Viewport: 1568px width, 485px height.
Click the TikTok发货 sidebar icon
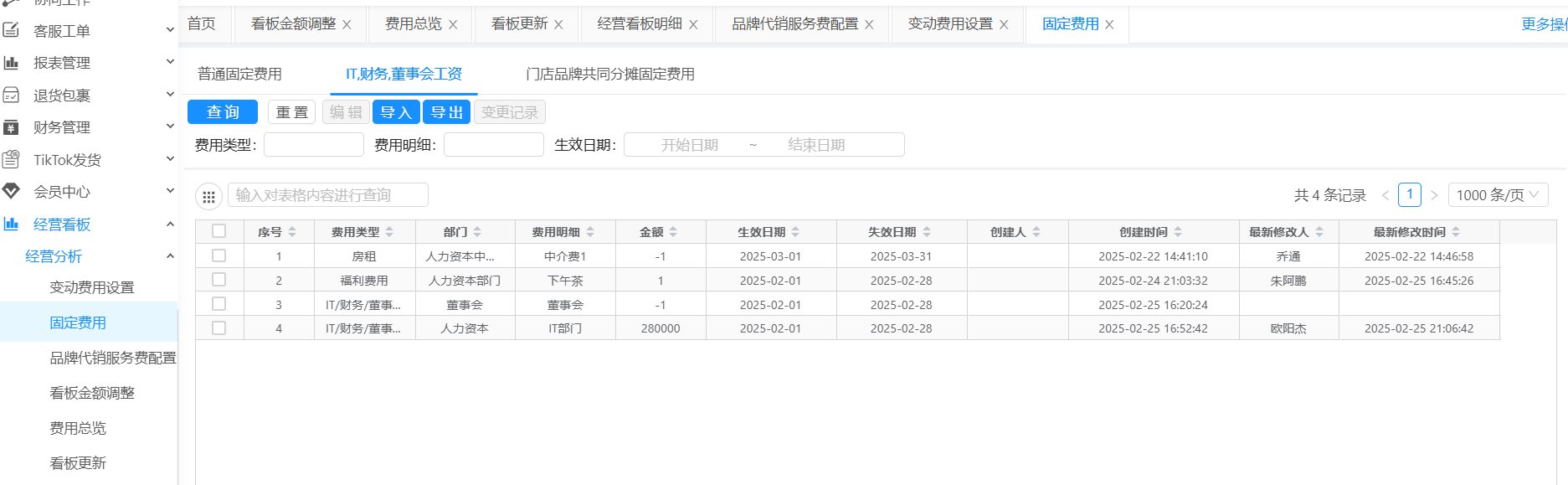(11, 159)
